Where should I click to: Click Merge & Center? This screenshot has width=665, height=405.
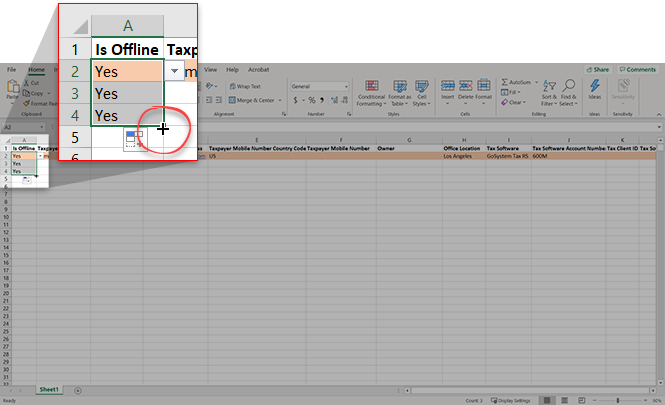pyautogui.click(x=252, y=100)
